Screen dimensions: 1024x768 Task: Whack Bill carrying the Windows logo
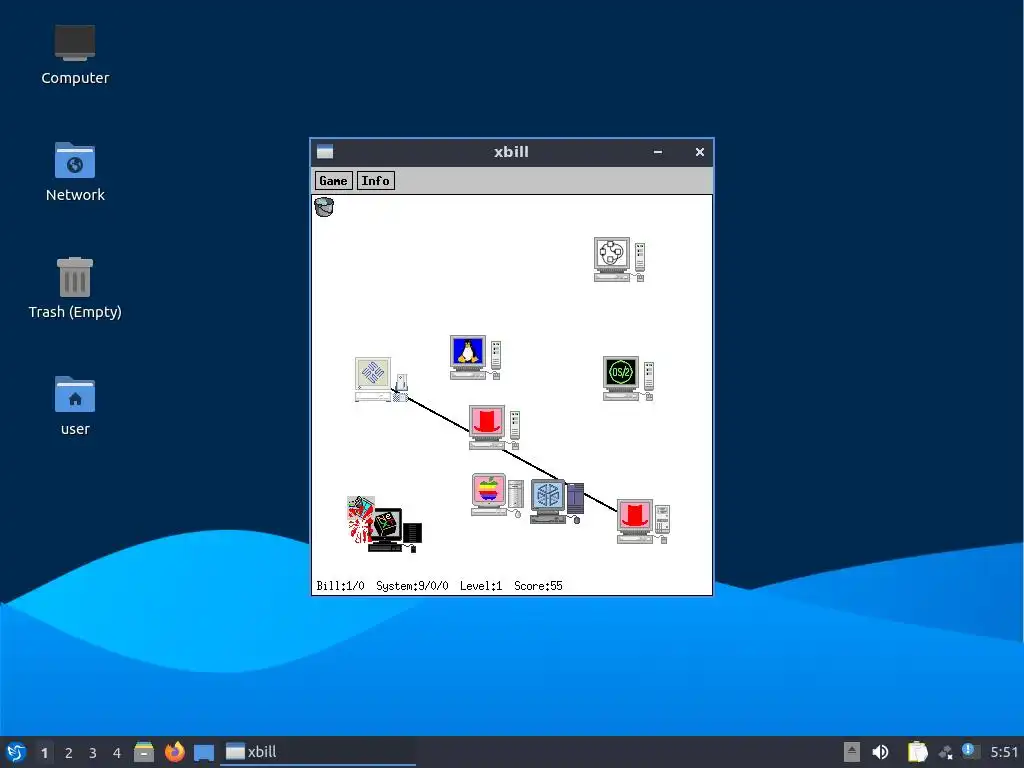tap(360, 520)
